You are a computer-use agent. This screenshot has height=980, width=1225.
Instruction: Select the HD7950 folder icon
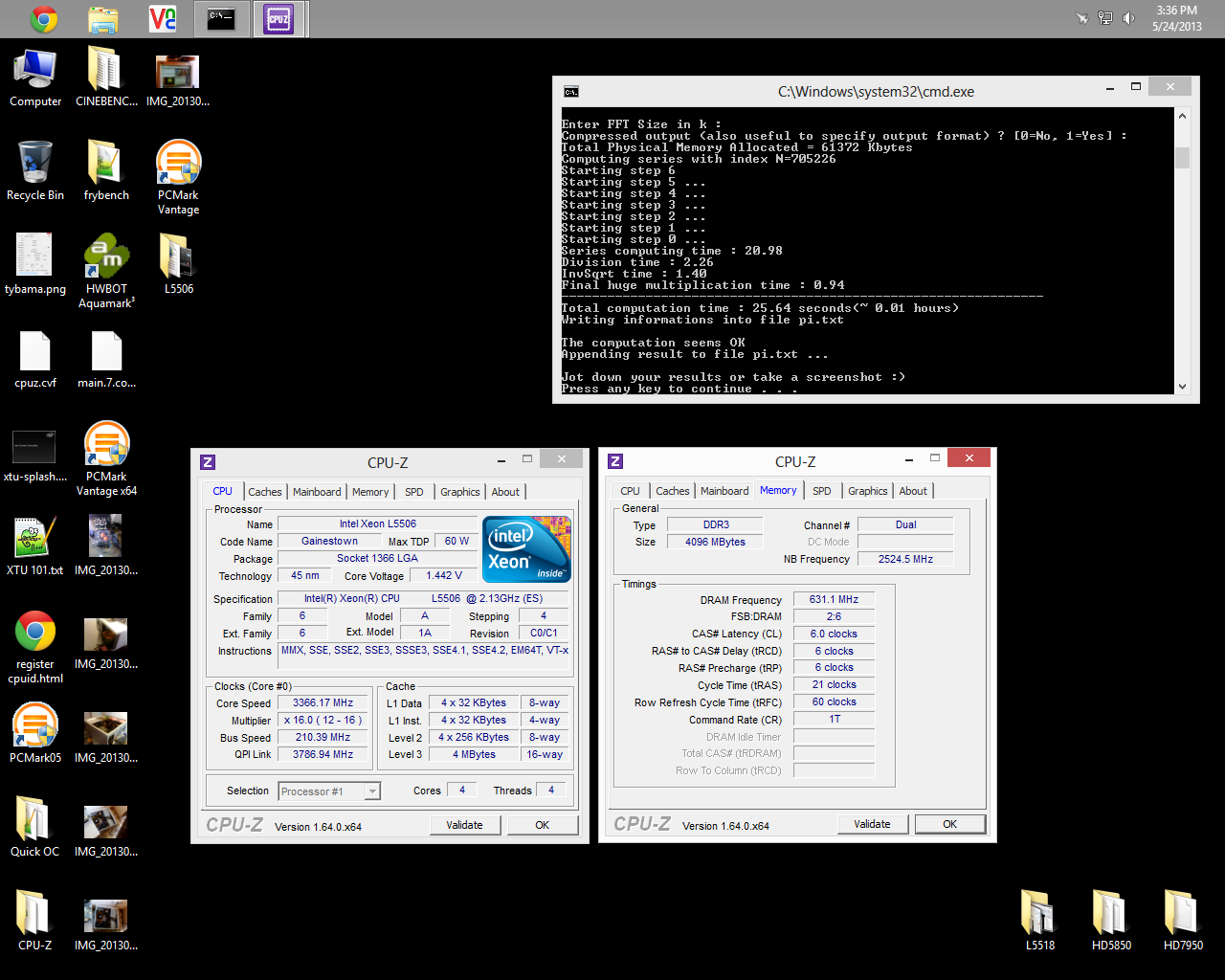coord(1183,922)
